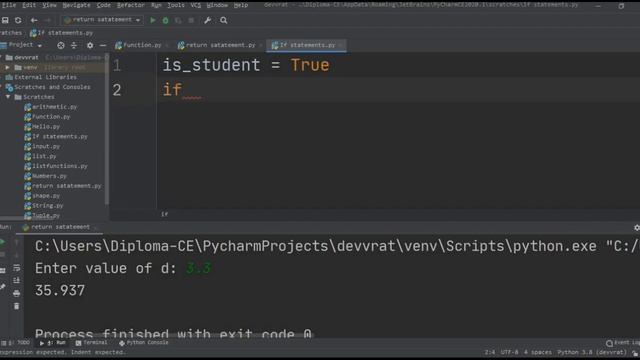Click the 'True' value on line 1
Viewport: 640px width, 360px height.
click(310, 65)
